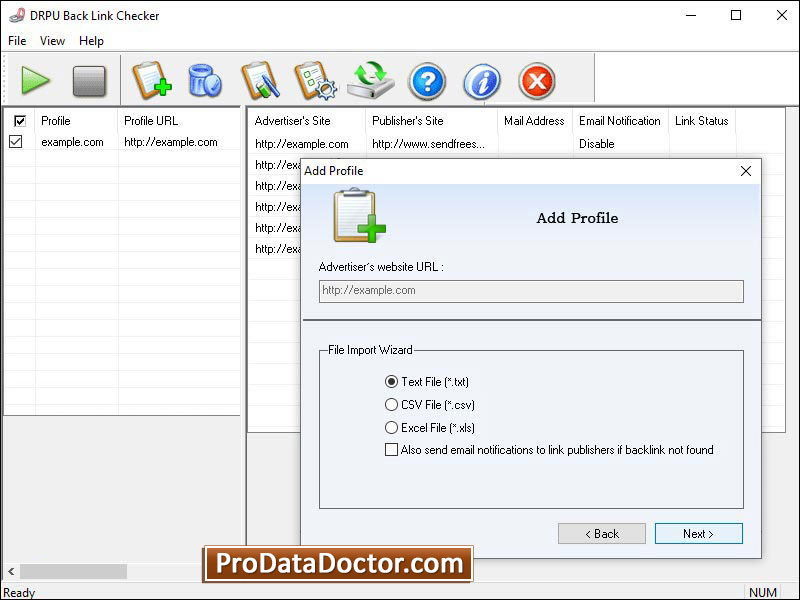Screen dimensions: 800x600
Task: Click the Exit toolbar icon
Action: (x=536, y=81)
